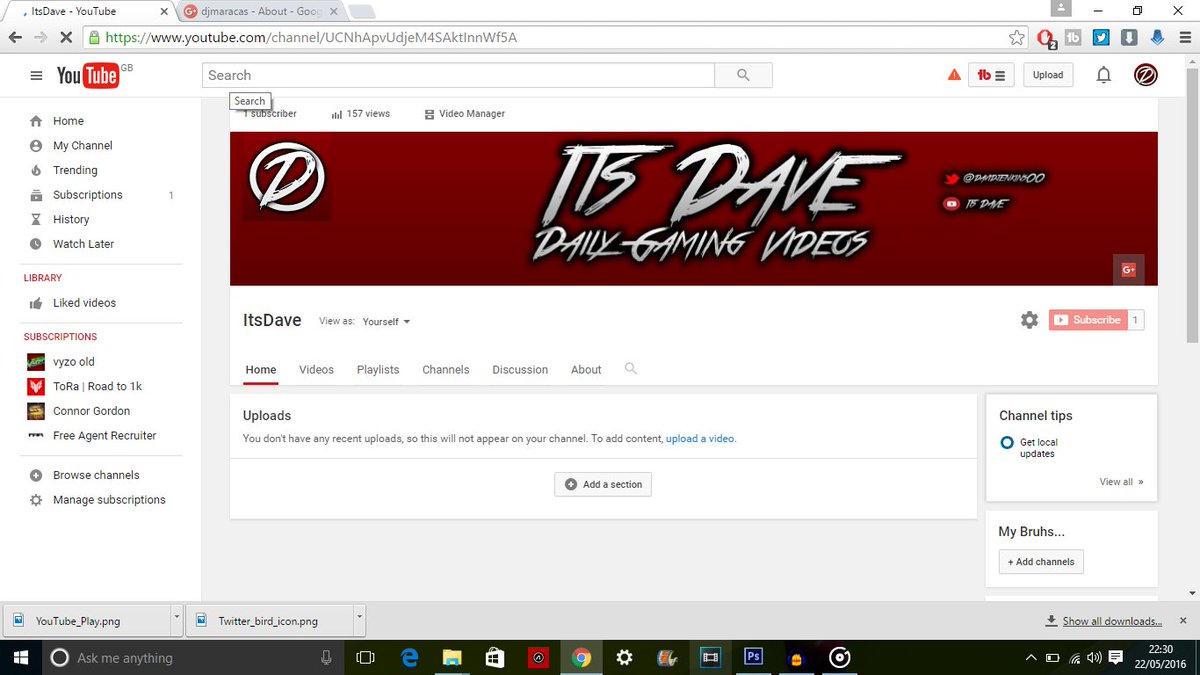1200x675 pixels.
Task: Click the YouTube logo
Action: (88, 75)
